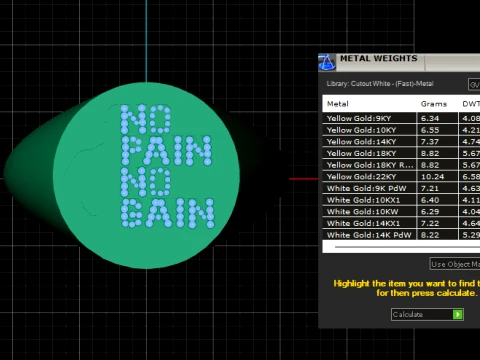Select the White Gold:10KX1 row
Image resolution: width=480 pixels, height=360 pixels.
[x=401, y=200]
